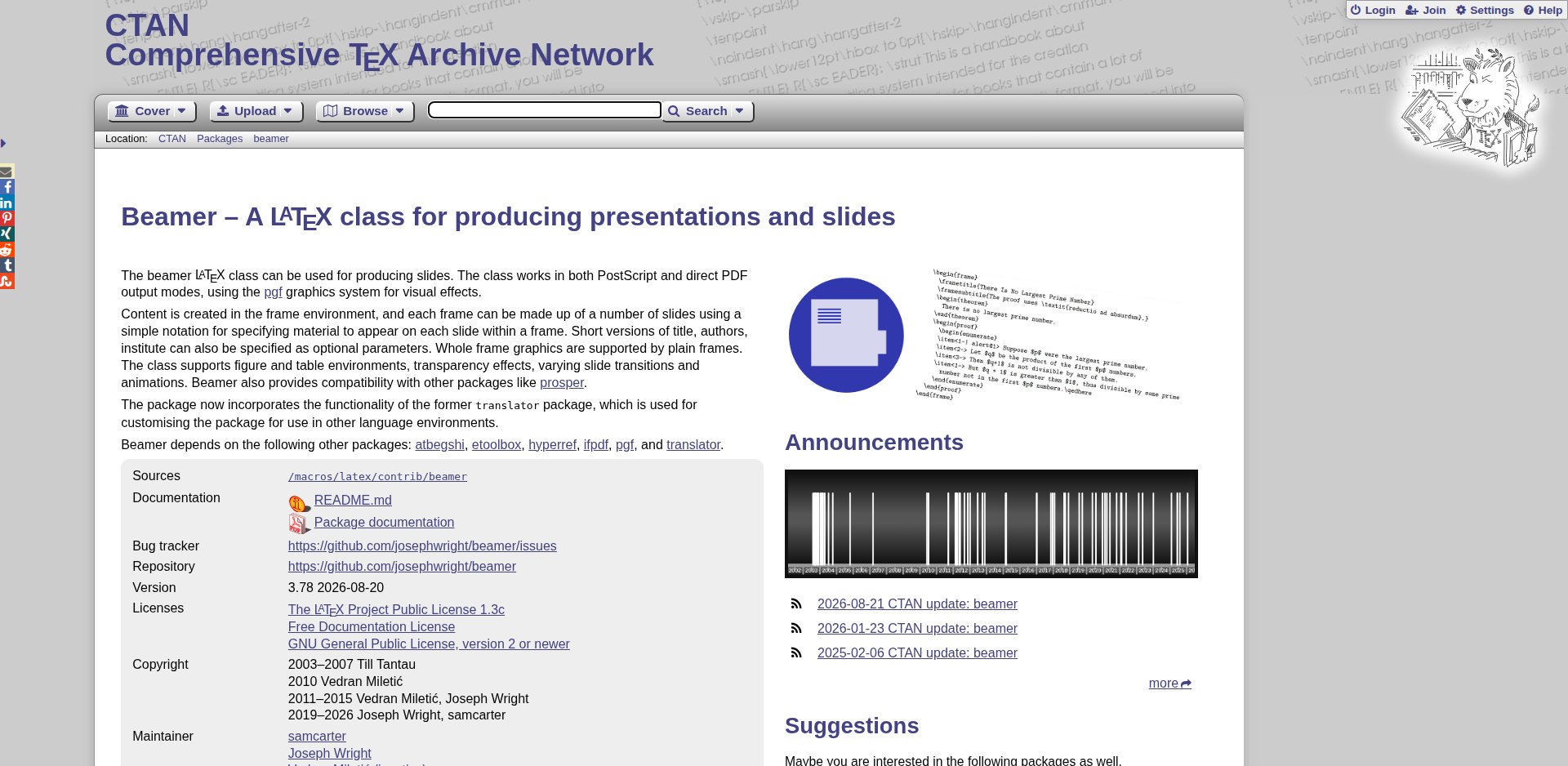Share on Reddit from the sidebar
Viewport: 1568px width, 766px height.
[7, 249]
